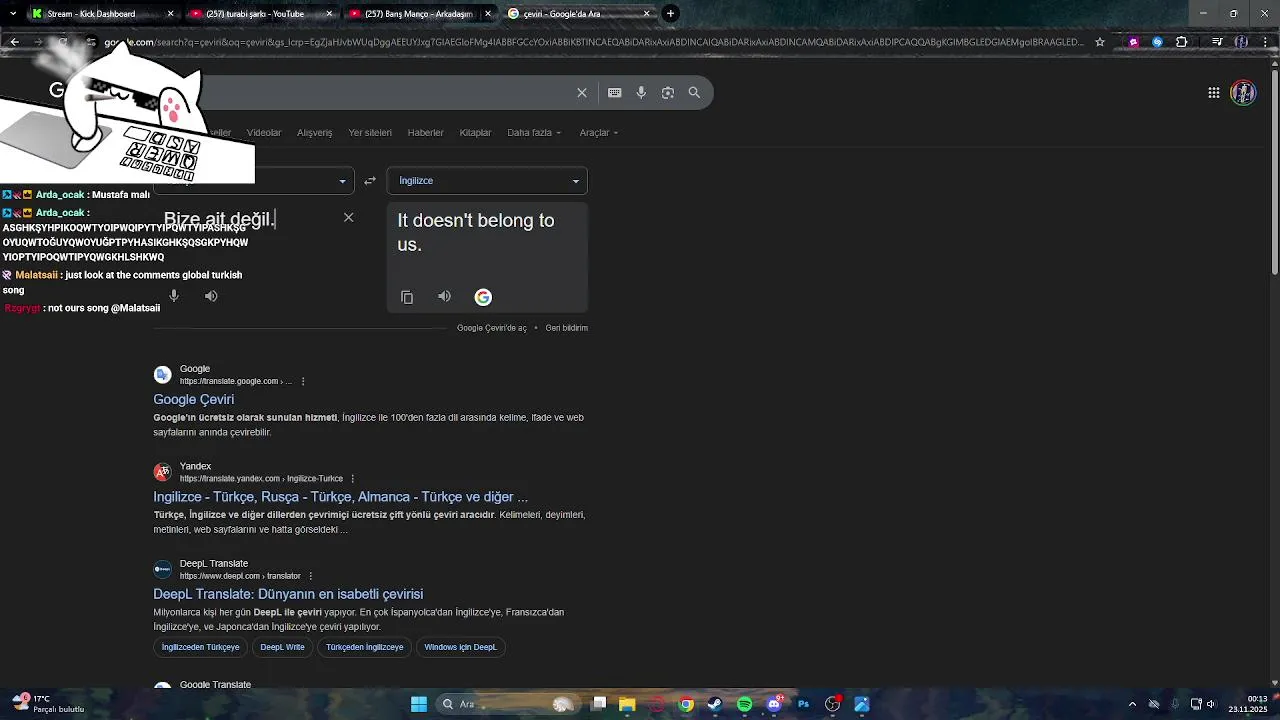
Task: Open File Explorer from the taskbar
Action: click(x=627, y=704)
